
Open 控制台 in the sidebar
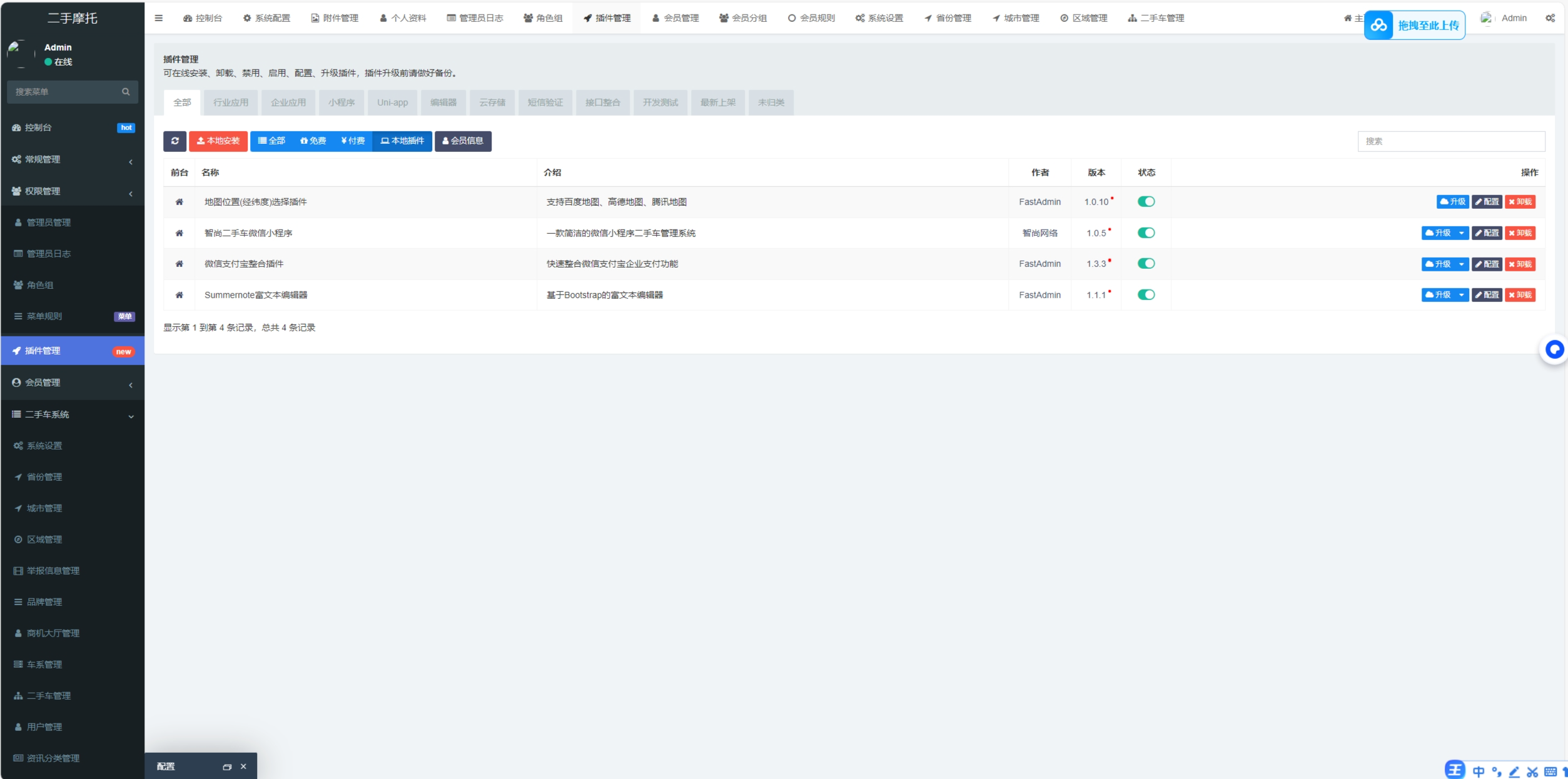click(x=73, y=128)
